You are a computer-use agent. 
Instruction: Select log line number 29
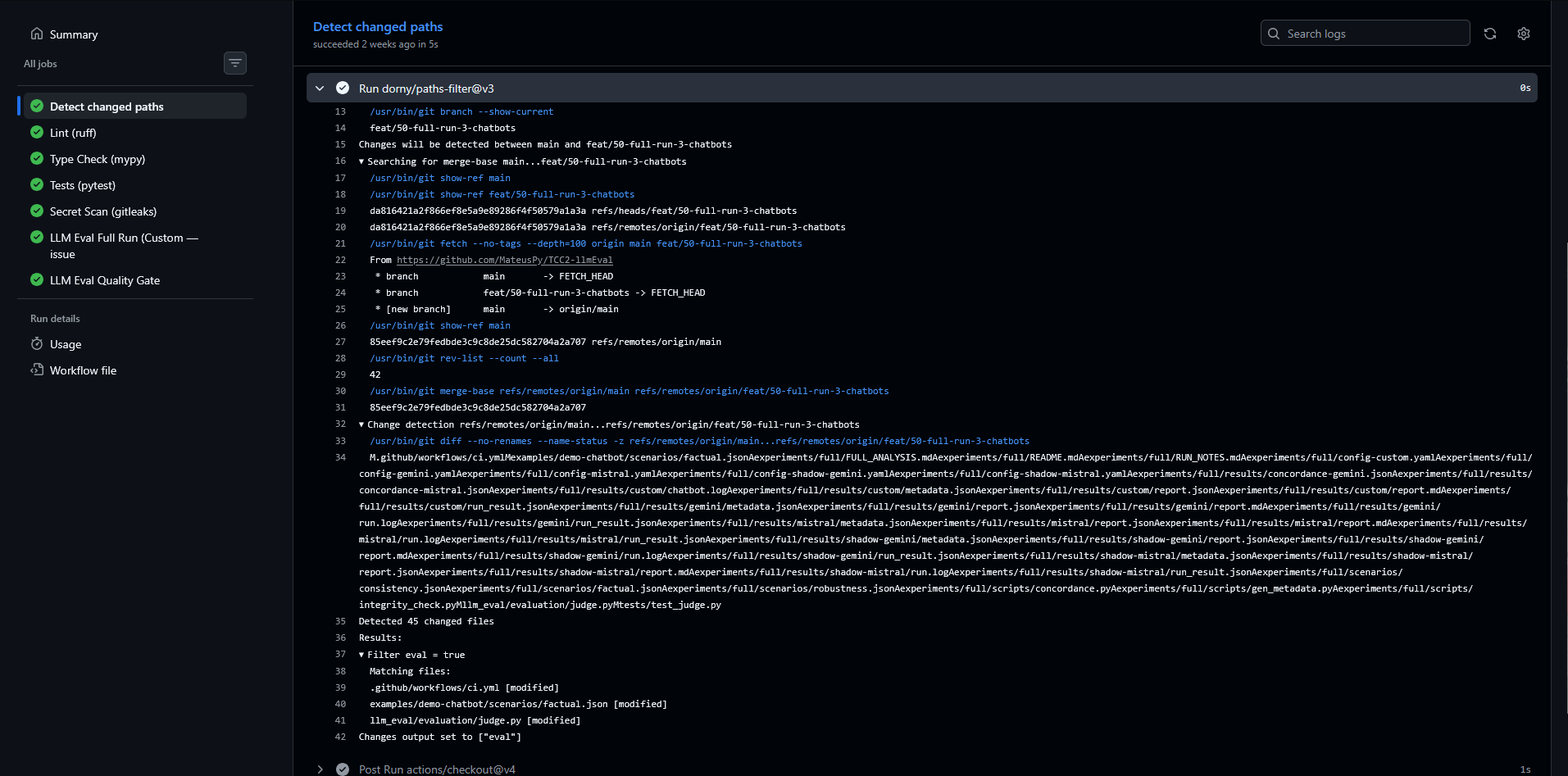pos(340,374)
